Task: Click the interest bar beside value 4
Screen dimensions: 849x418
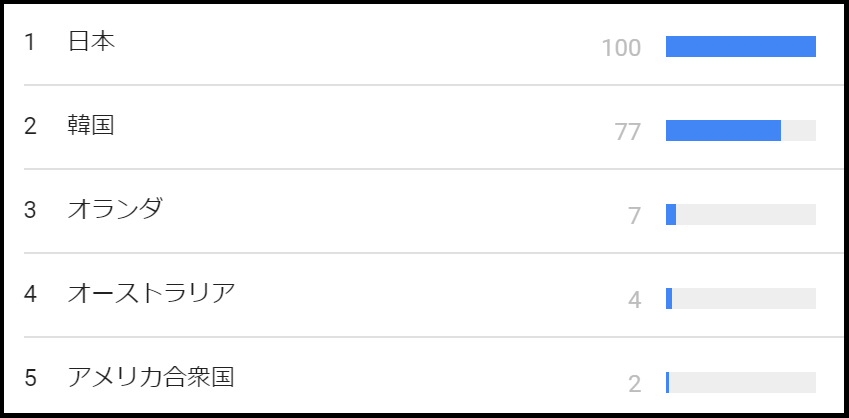Action: 740,299
